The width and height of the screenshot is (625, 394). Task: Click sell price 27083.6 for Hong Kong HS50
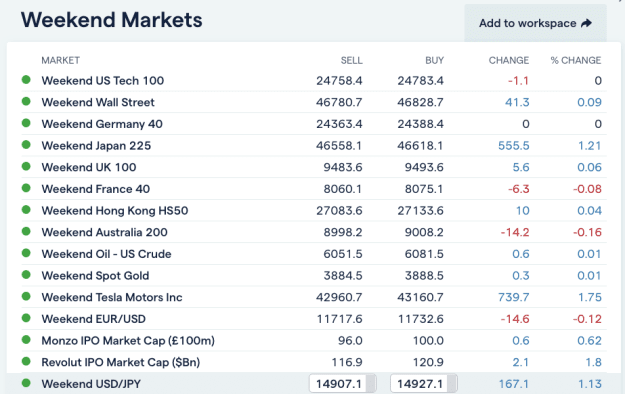coord(339,211)
